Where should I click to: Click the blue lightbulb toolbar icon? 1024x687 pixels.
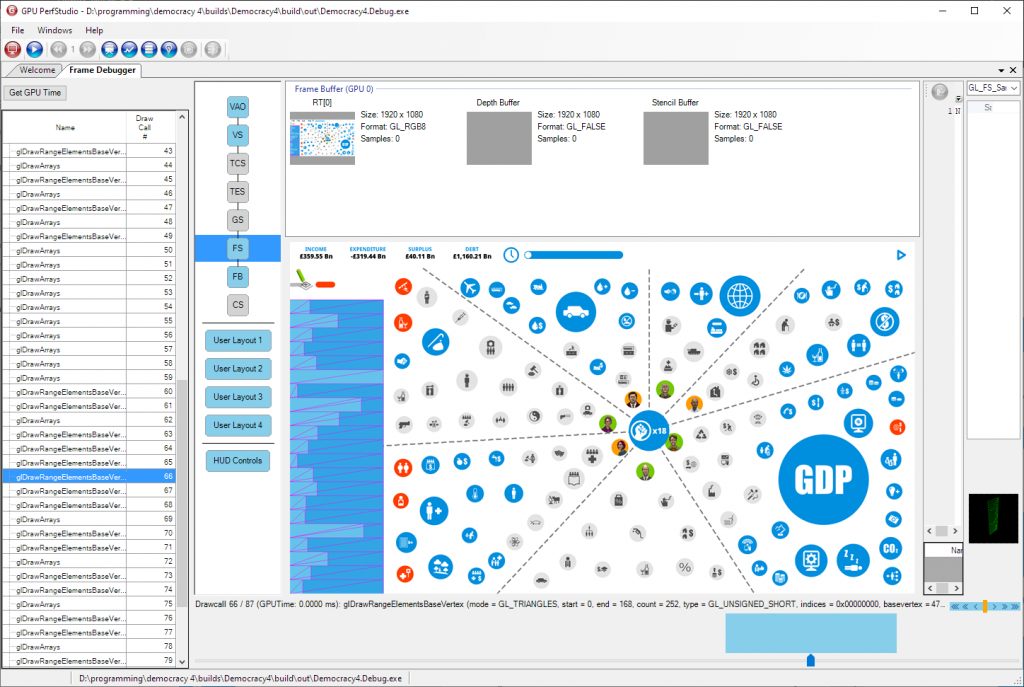(x=169, y=50)
